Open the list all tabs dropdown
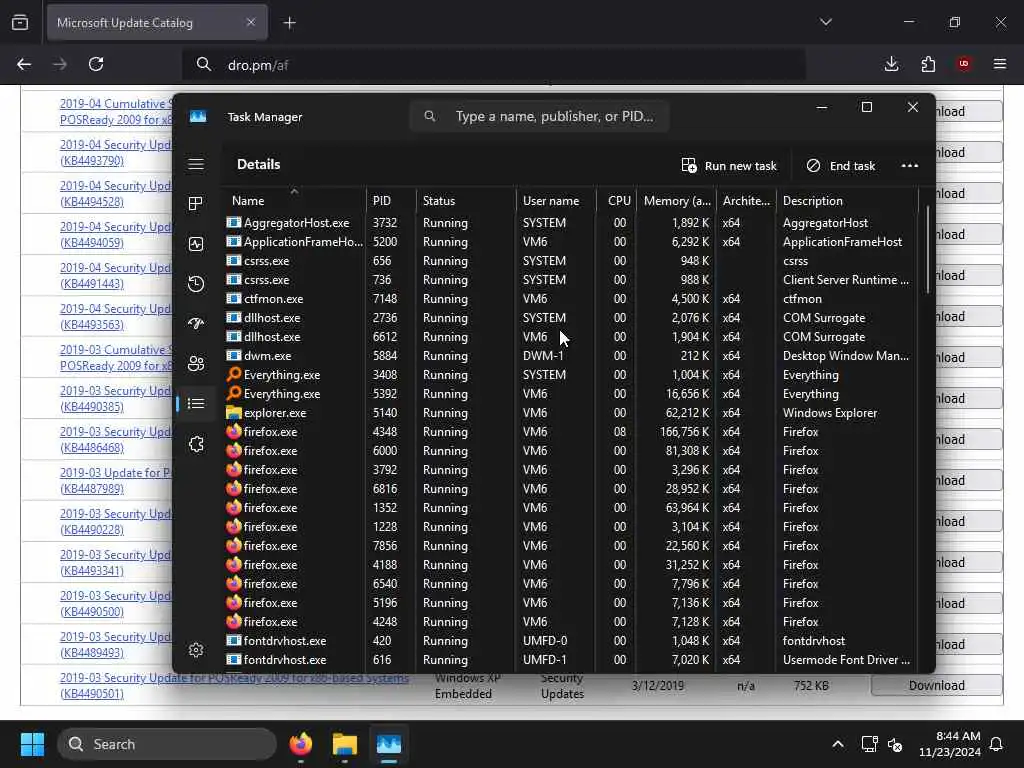The image size is (1024, 768). pyautogui.click(x=826, y=22)
